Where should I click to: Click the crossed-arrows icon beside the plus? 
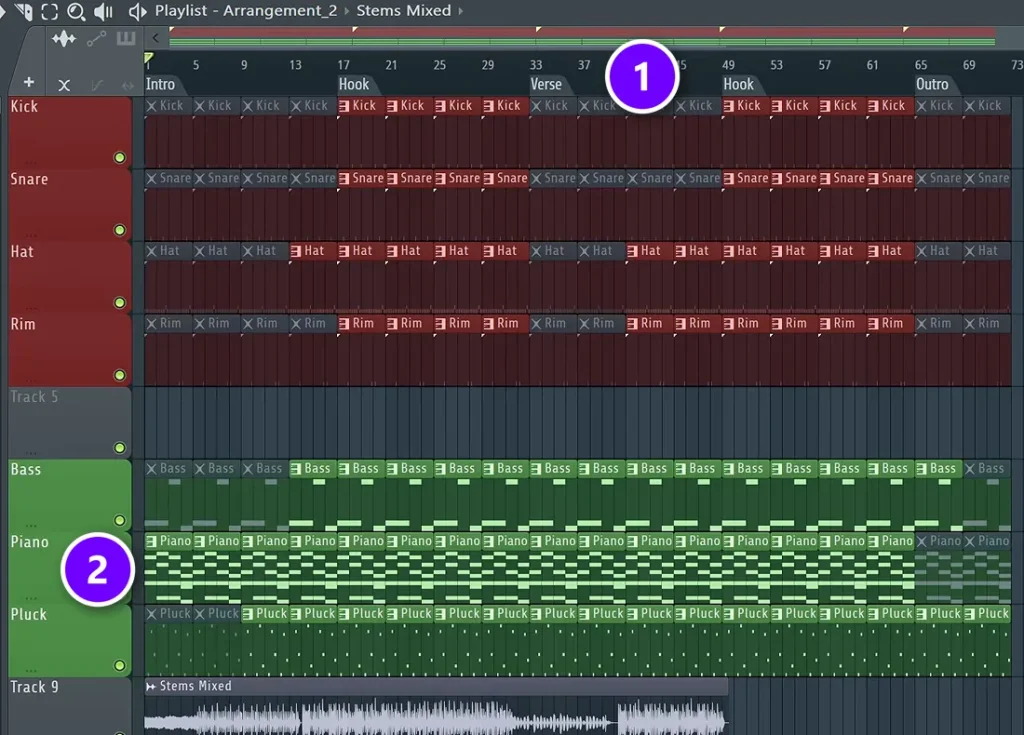pos(64,85)
